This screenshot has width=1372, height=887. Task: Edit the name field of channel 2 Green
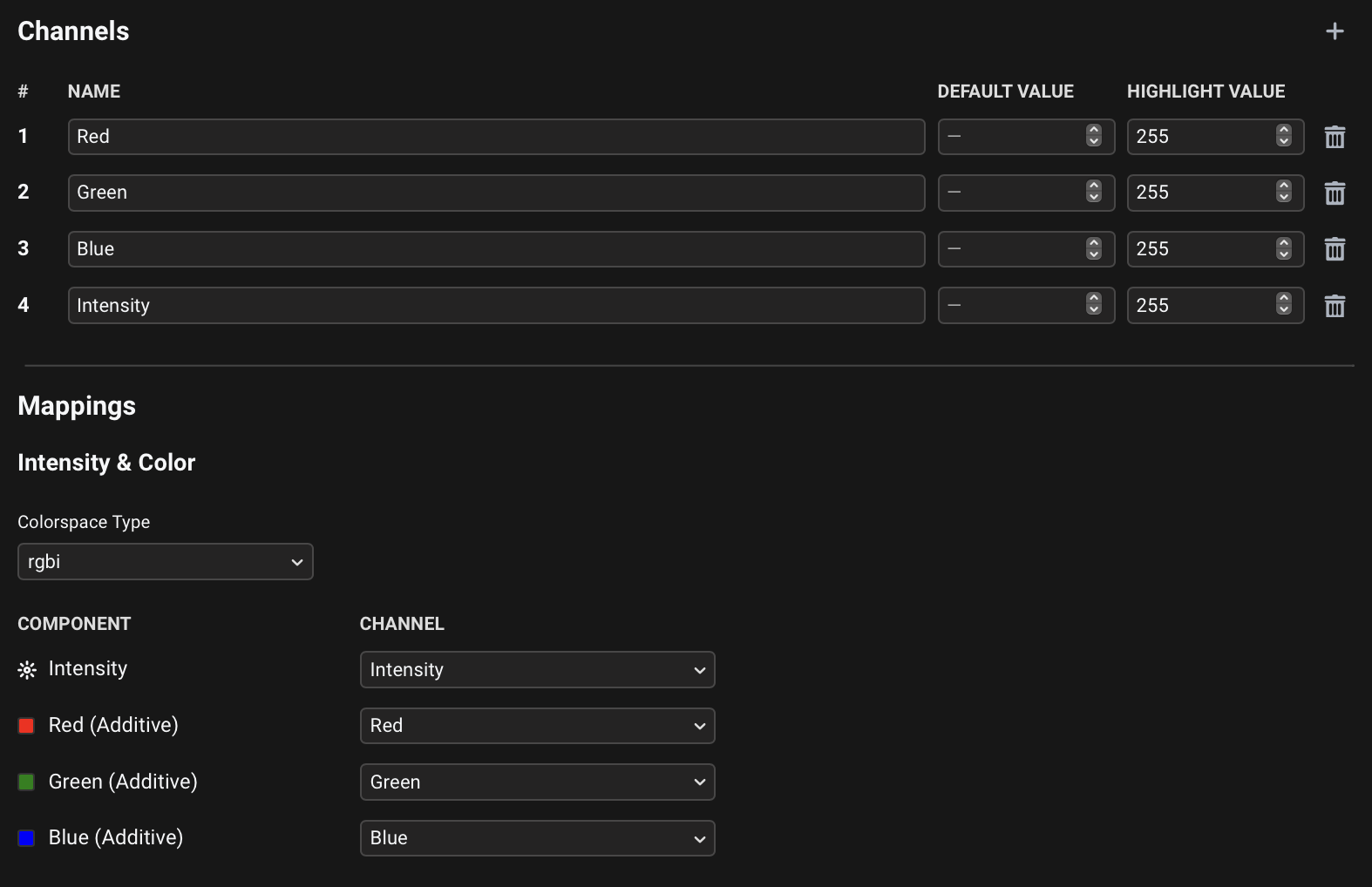496,193
